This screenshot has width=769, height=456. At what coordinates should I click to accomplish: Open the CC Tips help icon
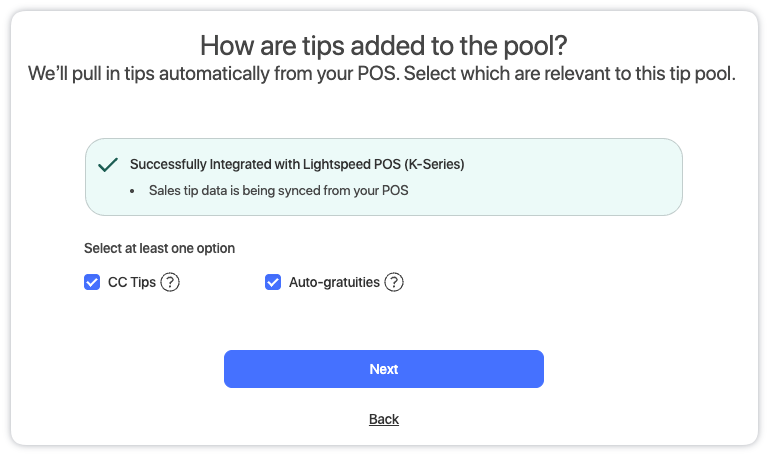click(170, 283)
